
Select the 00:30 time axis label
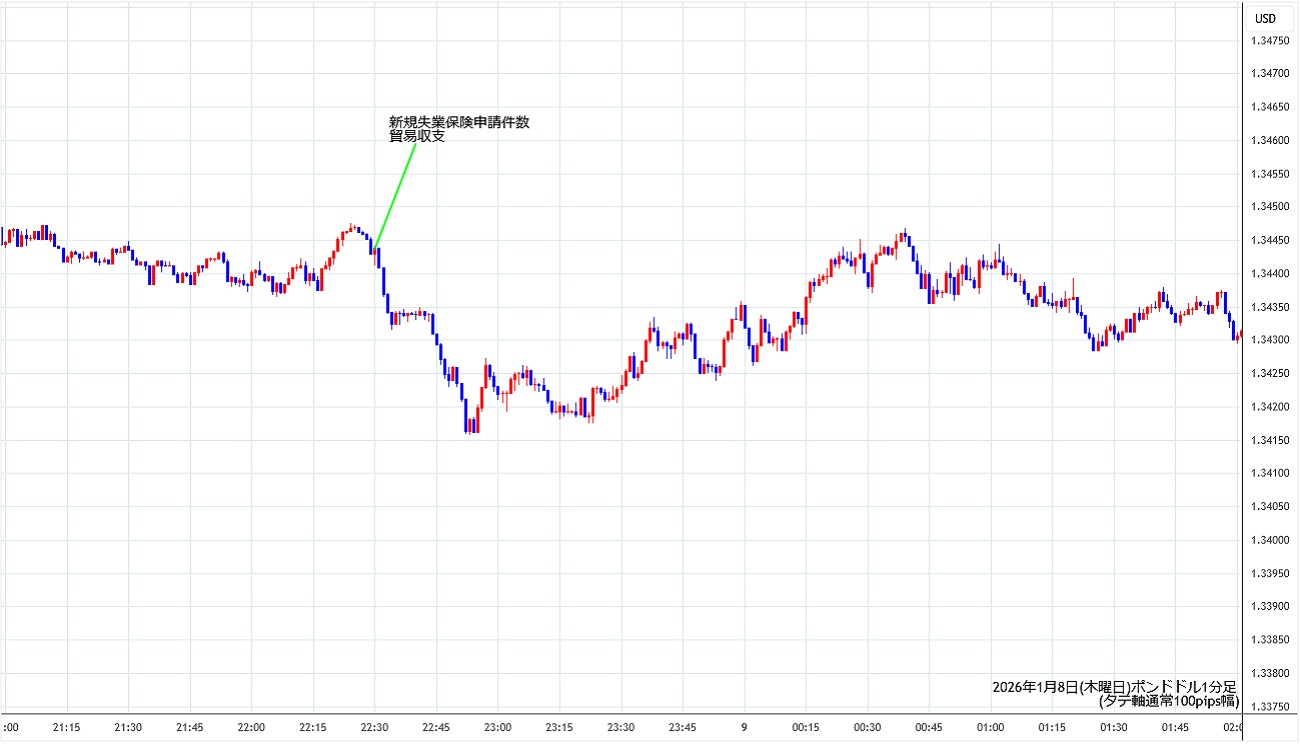(x=867, y=727)
